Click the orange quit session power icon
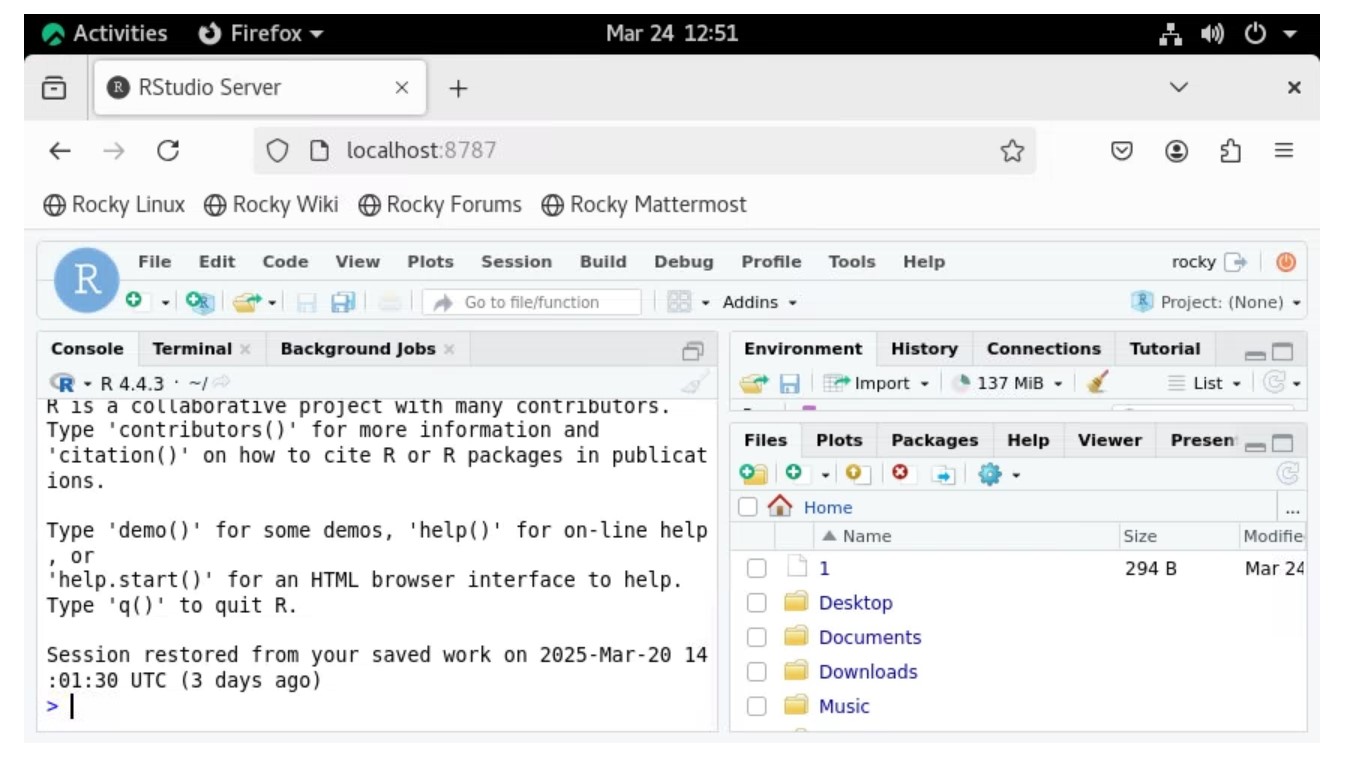 (x=1286, y=262)
